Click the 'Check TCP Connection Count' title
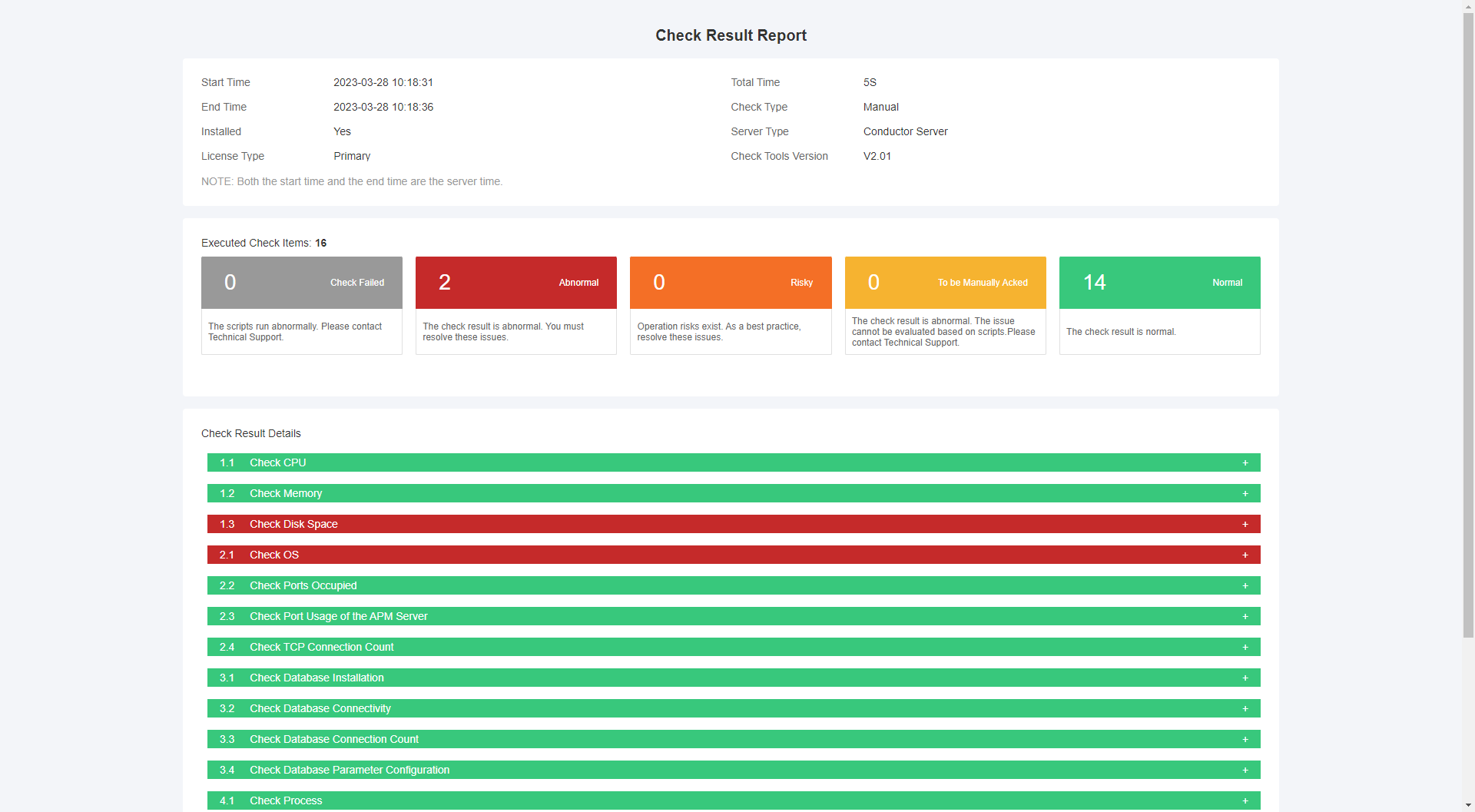Viewport: 1475px width, 812px height. pos(321,647)
